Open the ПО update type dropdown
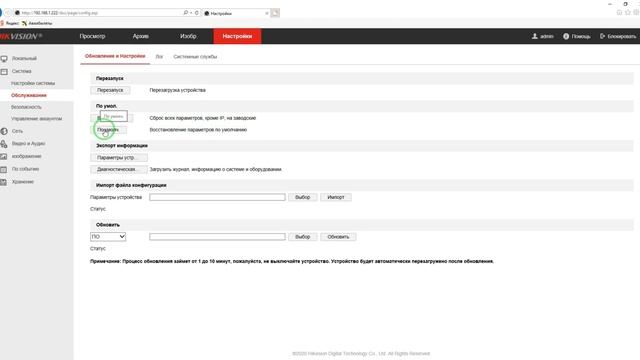The image size is (640, 360). 108,237
